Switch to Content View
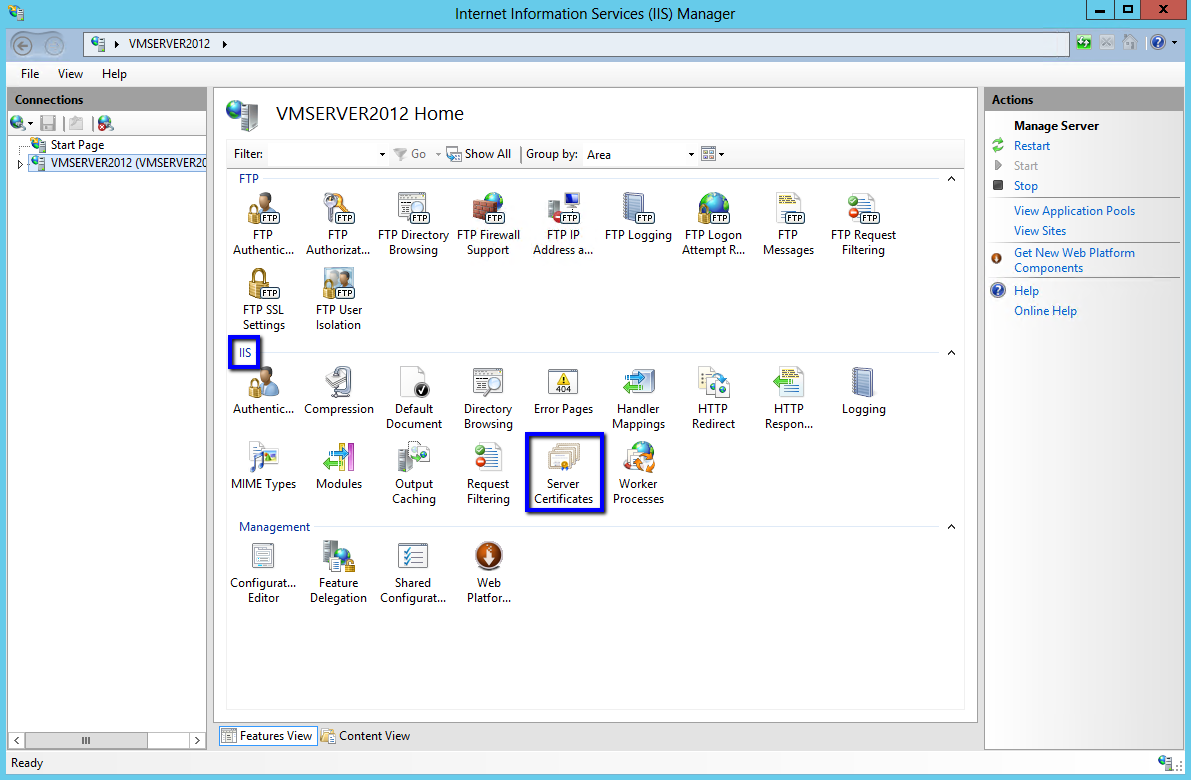 pos(374,735)
